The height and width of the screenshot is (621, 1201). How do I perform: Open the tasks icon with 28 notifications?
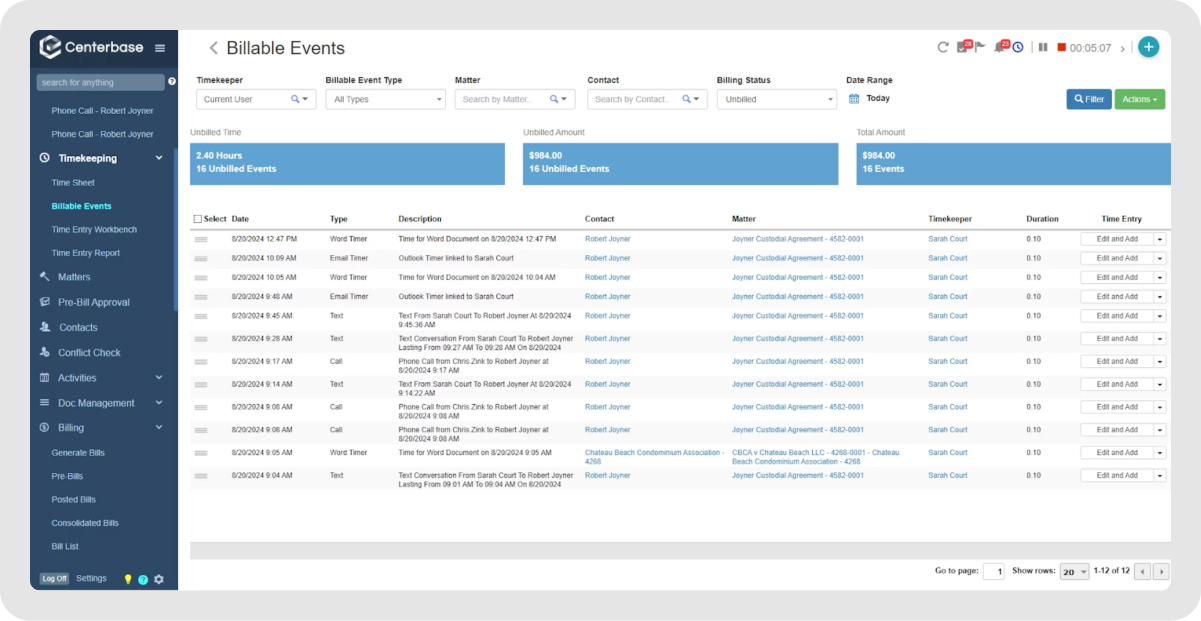(961, 48)
